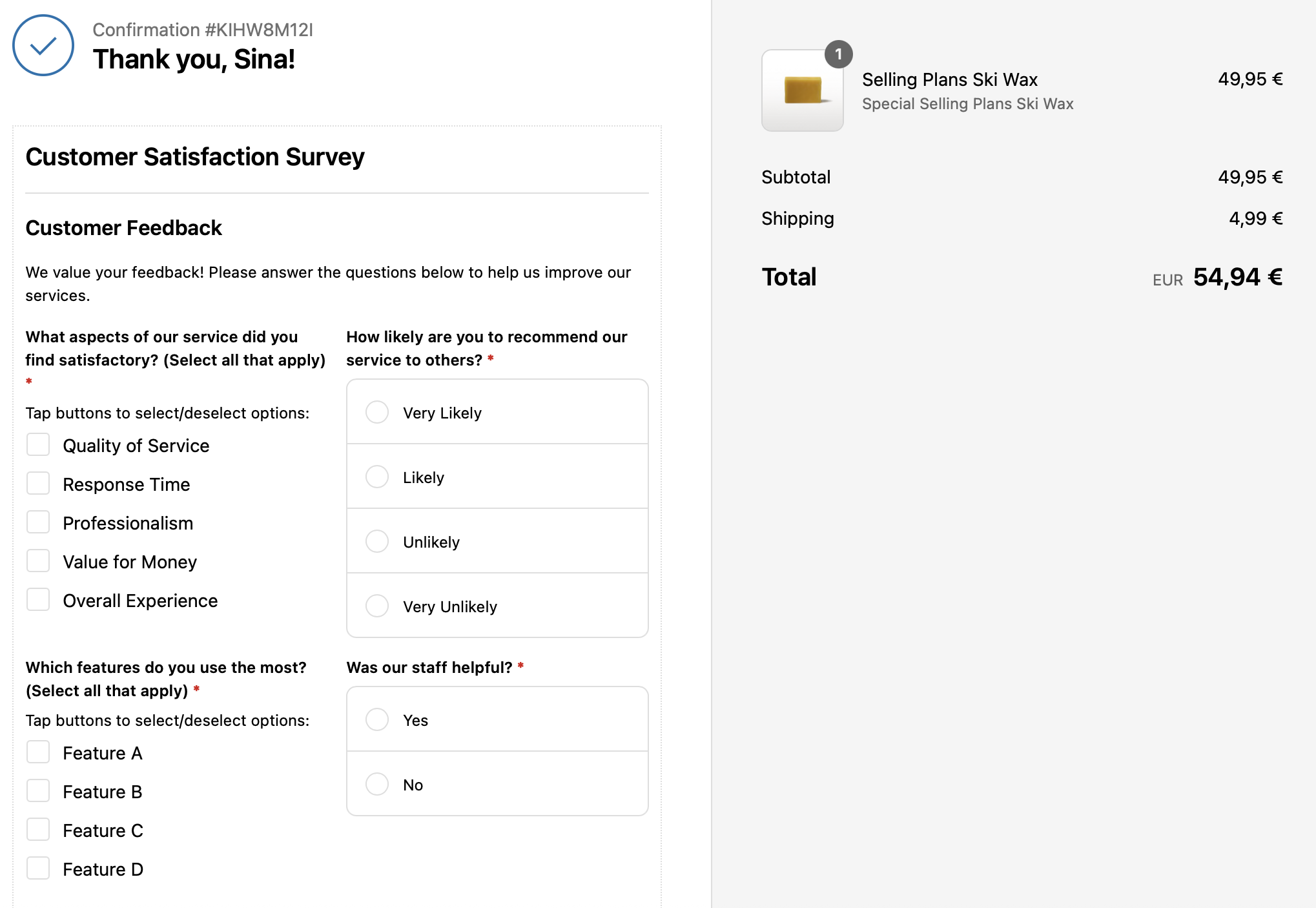Check the Quality of Service checkbox
Image resolution: width=1316 pixels, height=908 pixels.
[x=38, y=445]
